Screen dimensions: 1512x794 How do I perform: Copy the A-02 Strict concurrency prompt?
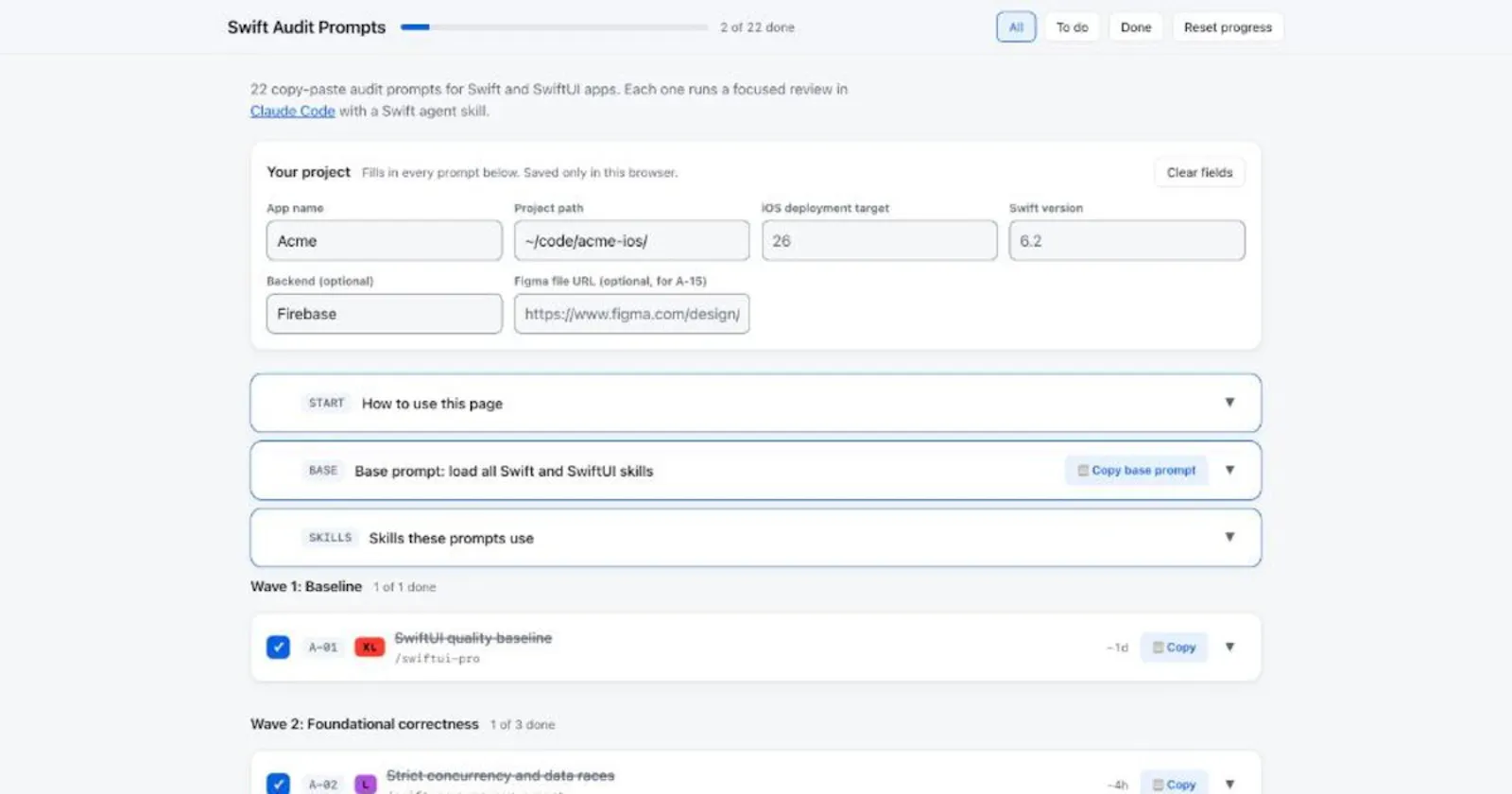tap(1174, 784)
